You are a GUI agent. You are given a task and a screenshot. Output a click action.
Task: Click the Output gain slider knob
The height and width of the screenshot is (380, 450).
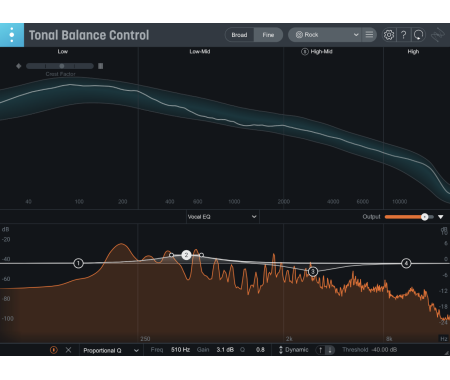click(x=424, y=217)
